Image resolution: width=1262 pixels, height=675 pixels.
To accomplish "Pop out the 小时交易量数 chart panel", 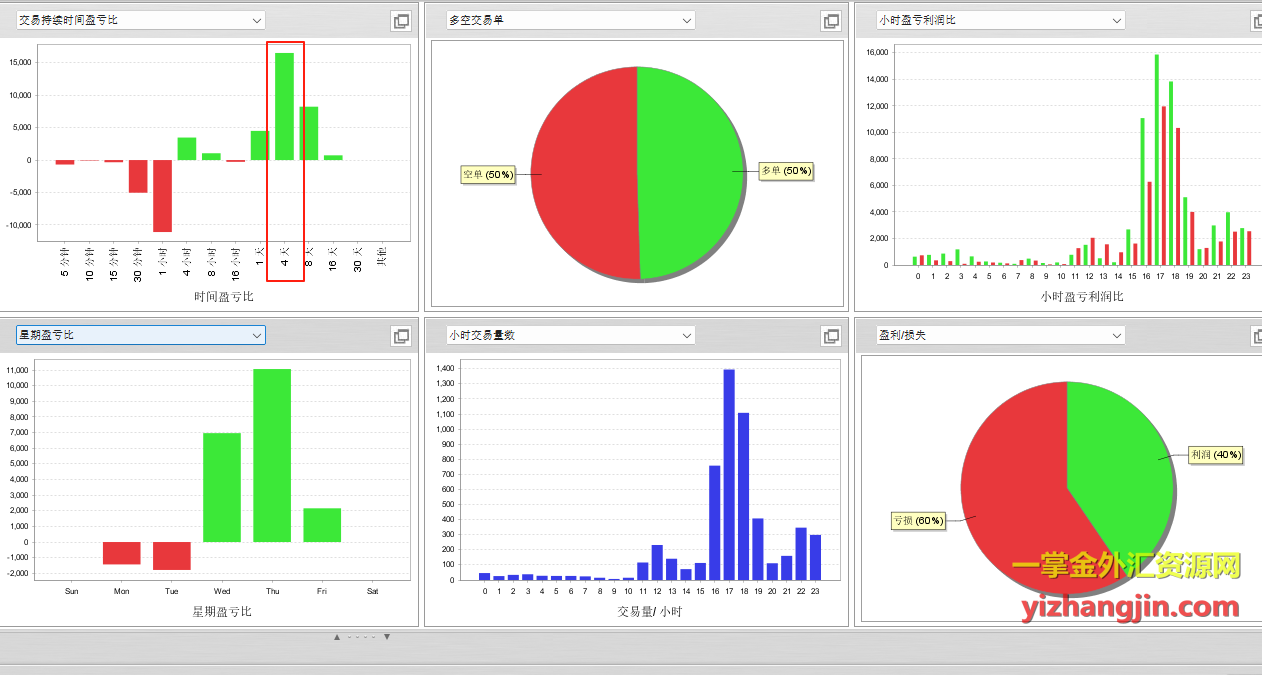I will click(x=830, y=336).
